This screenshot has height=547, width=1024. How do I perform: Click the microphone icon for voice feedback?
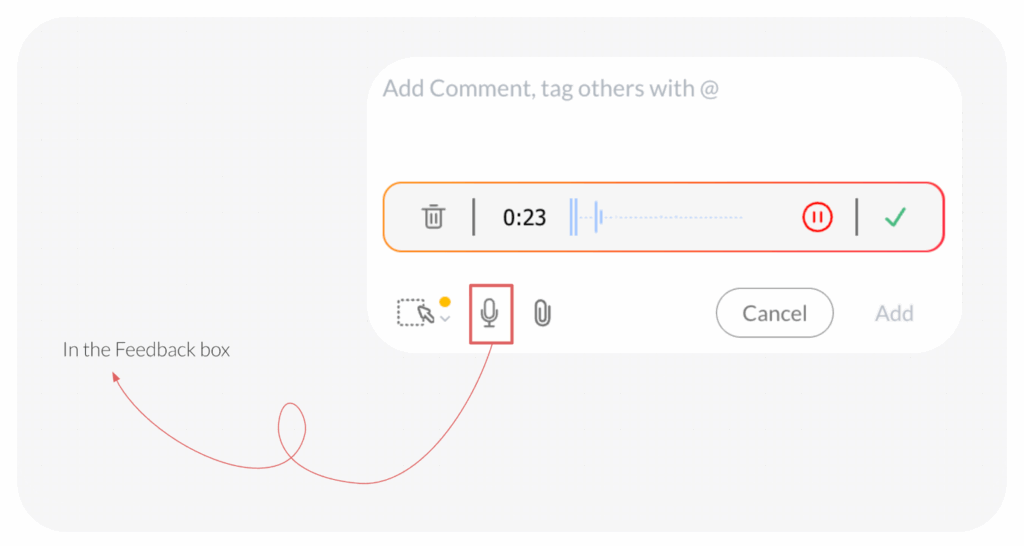tap(490, 314)
